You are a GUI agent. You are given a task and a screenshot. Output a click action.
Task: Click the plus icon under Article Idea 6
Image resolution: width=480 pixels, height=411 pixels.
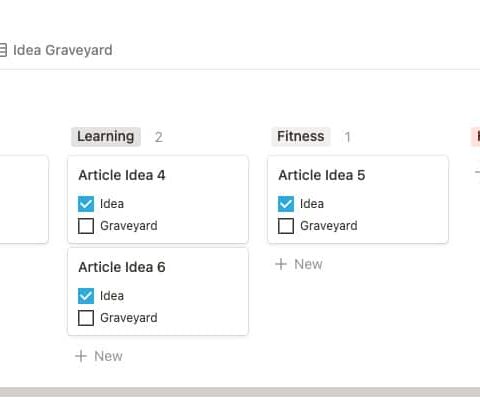pyautogui.click(x=81, y=356)
